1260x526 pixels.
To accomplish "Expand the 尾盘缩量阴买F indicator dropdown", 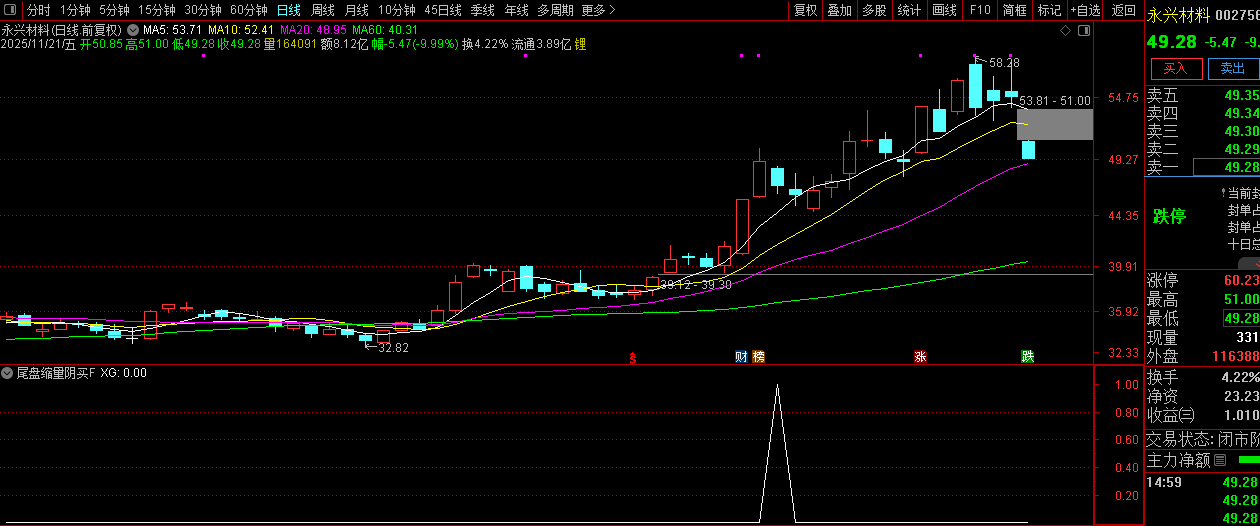I will pos(8,373).
